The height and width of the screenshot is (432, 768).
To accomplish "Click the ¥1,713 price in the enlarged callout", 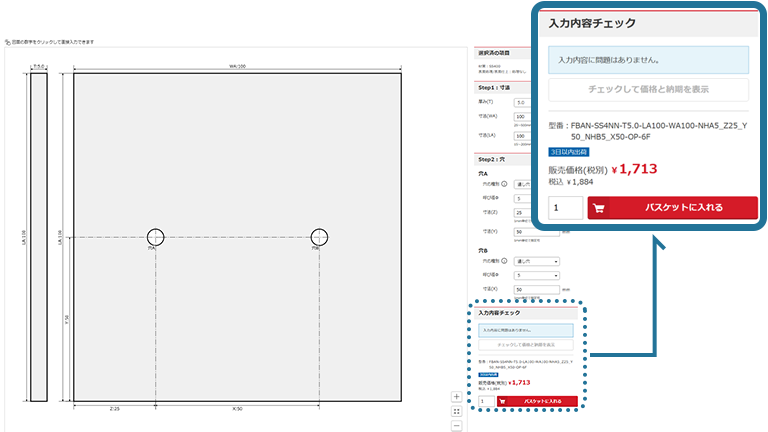I will coord(634,169).
